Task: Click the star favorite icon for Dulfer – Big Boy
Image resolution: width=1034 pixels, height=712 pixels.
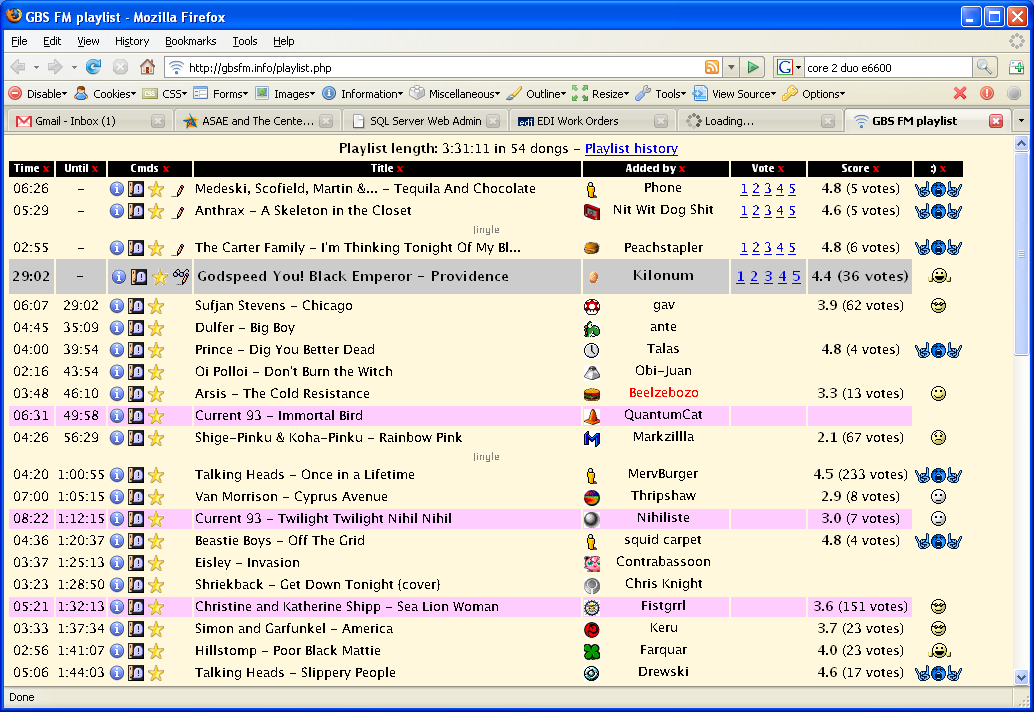Action: 156,328
